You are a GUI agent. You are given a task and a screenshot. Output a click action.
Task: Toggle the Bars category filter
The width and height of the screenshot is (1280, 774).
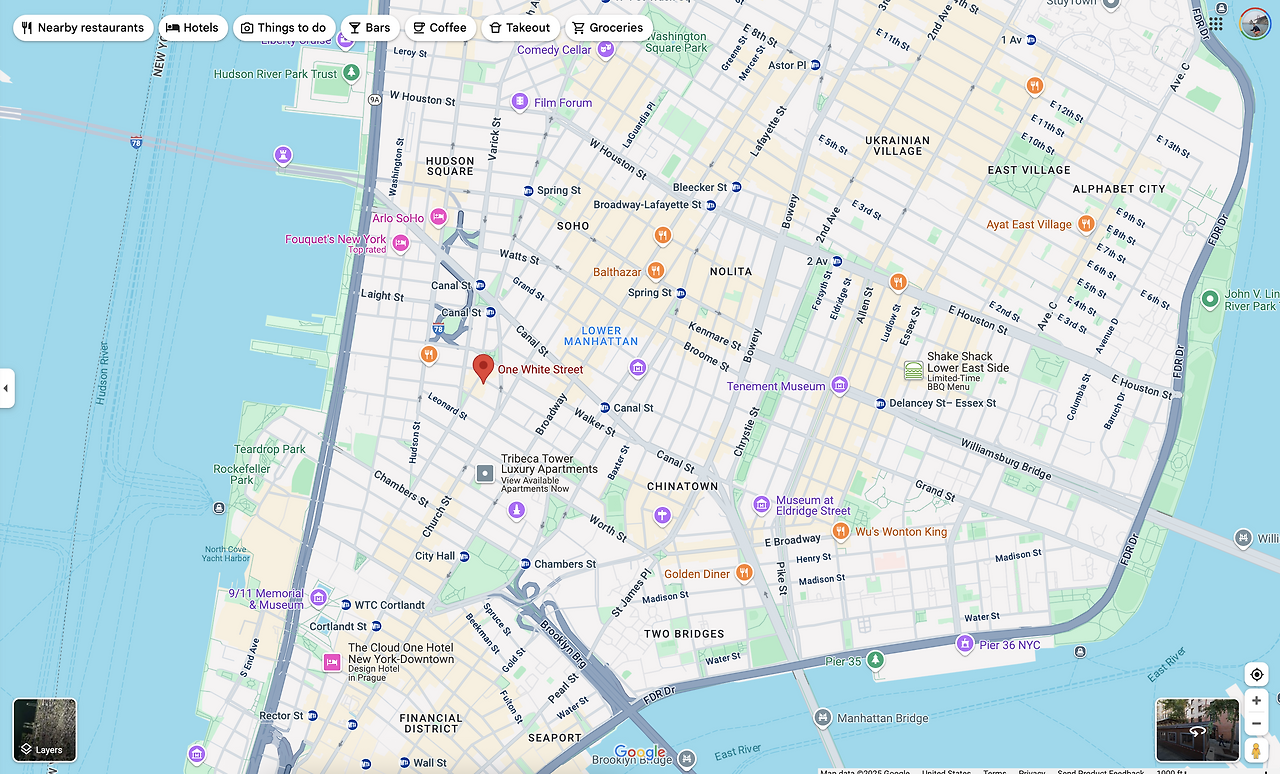pos(369,27)
